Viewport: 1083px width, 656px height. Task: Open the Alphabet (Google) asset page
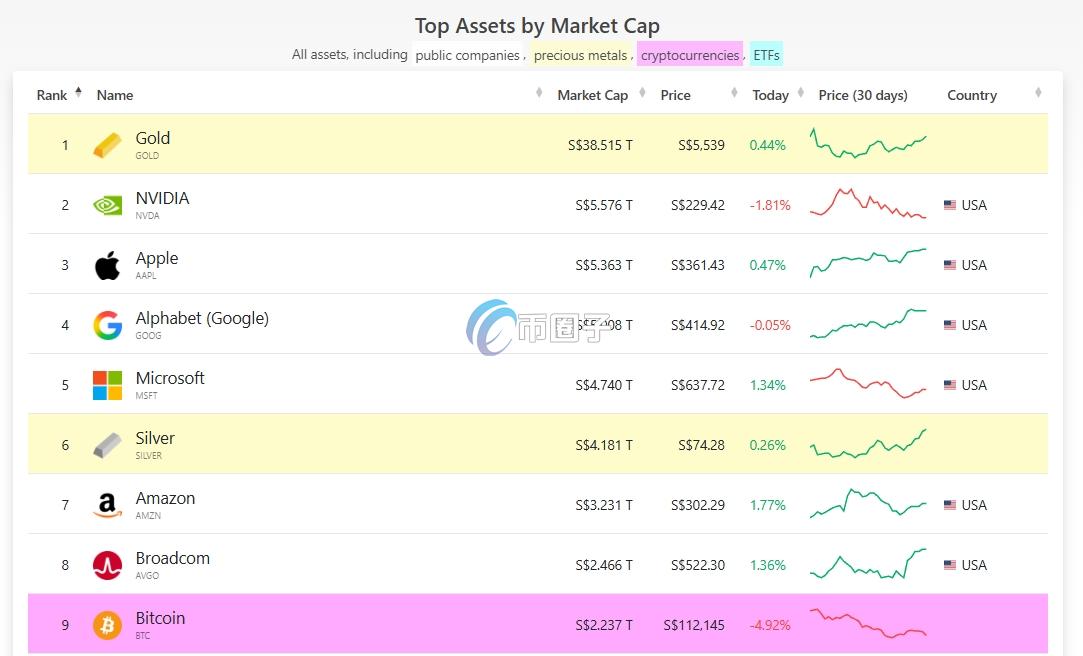(x=202, y=319)
